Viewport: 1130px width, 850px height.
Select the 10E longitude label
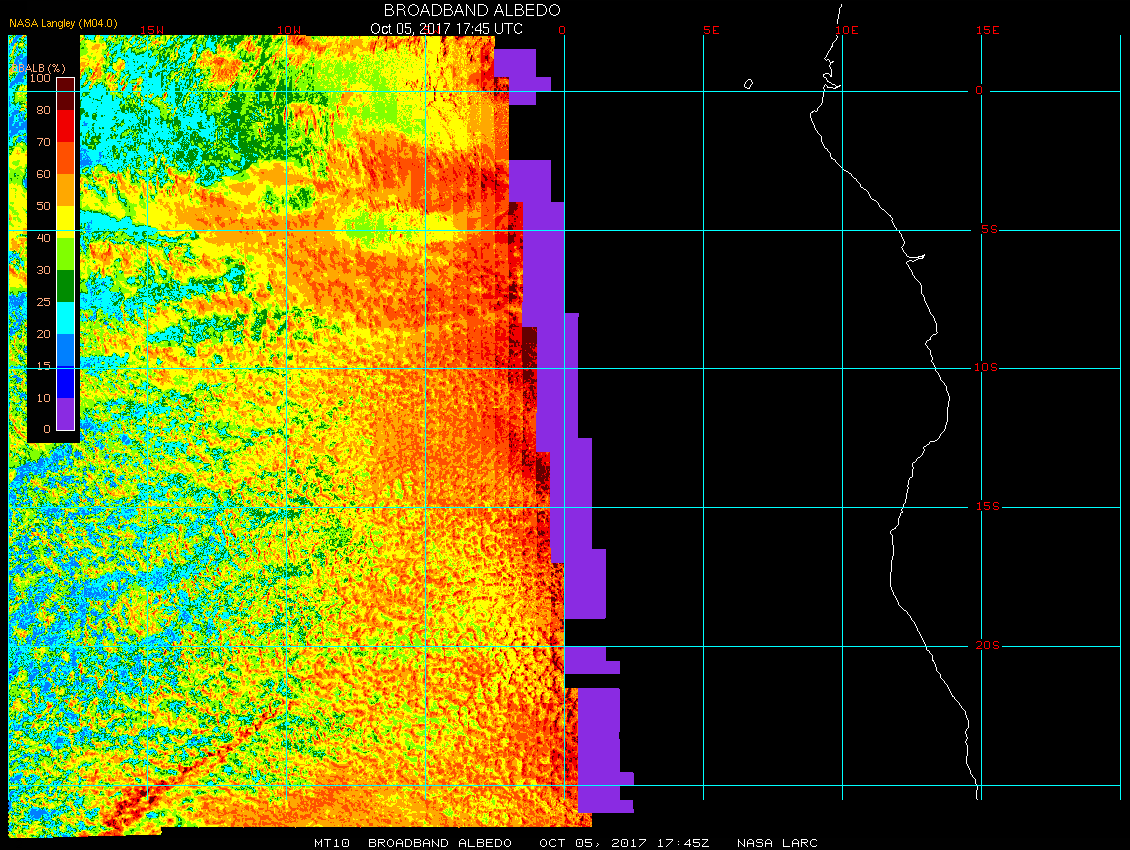tap(847, 30)
